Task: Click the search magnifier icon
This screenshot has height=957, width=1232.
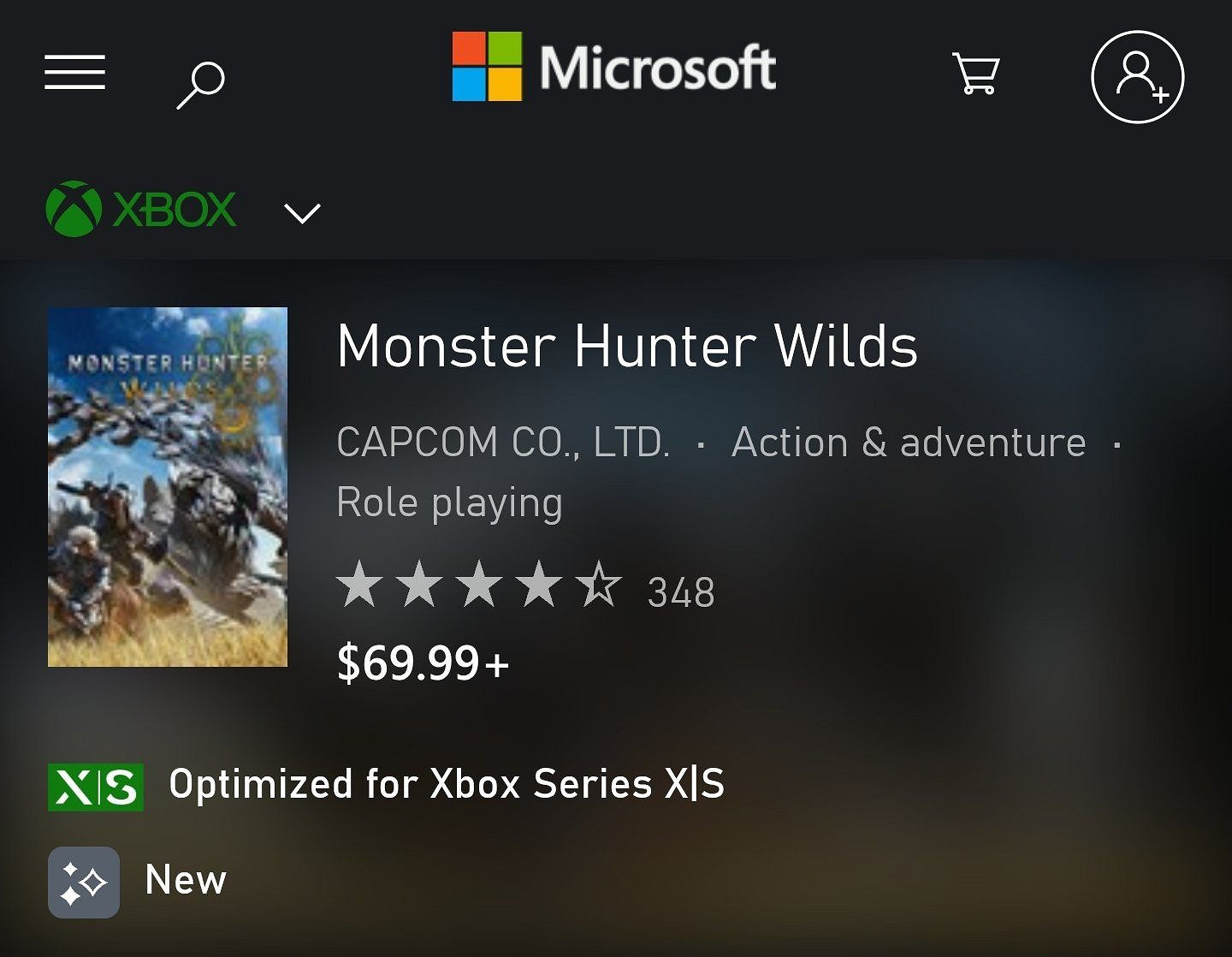Action: [x=201, y=84]
